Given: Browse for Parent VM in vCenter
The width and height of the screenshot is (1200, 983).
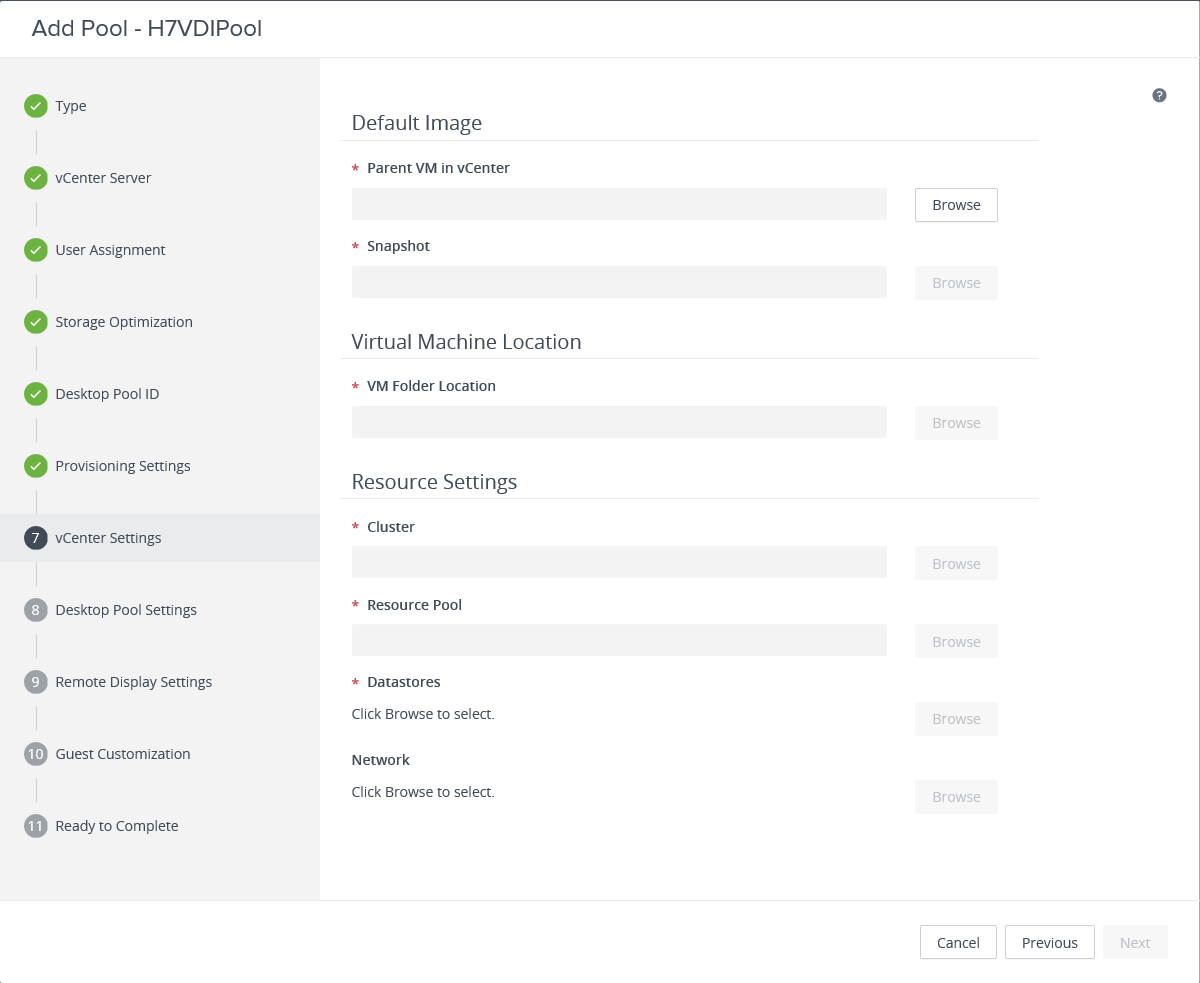Looking at the screenshot, I should click(956, 205).
